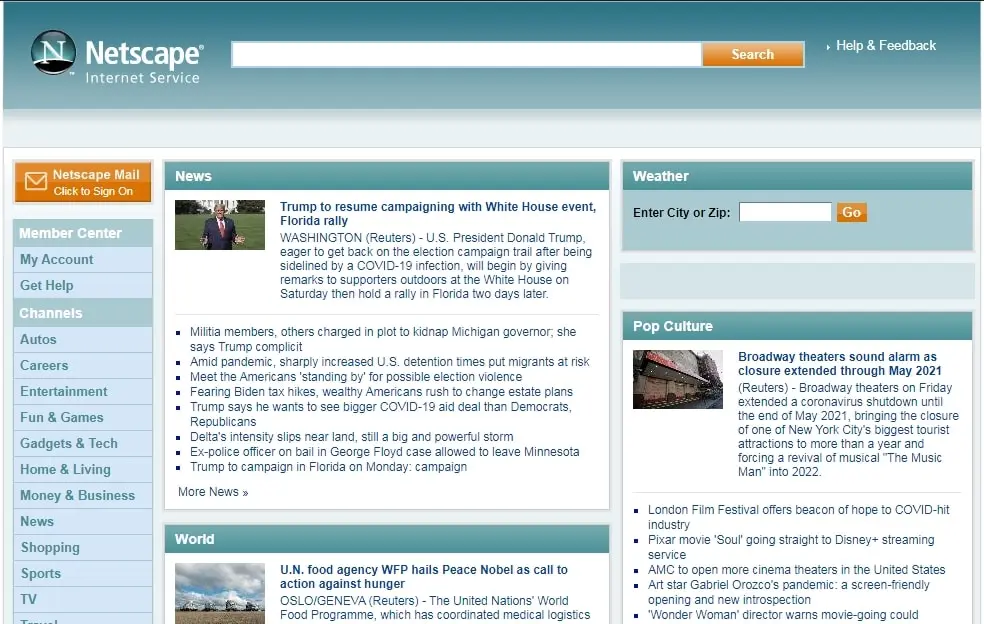The width and height of the screenshot is (984, 624).
Task: Open AMC cinema theaters reopening story
Action: point(796,570)
